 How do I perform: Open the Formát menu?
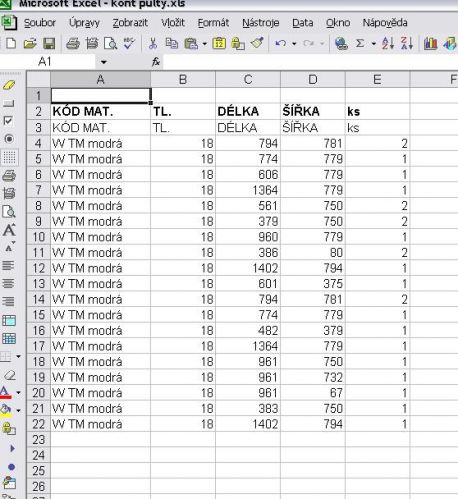coord(213,23)
